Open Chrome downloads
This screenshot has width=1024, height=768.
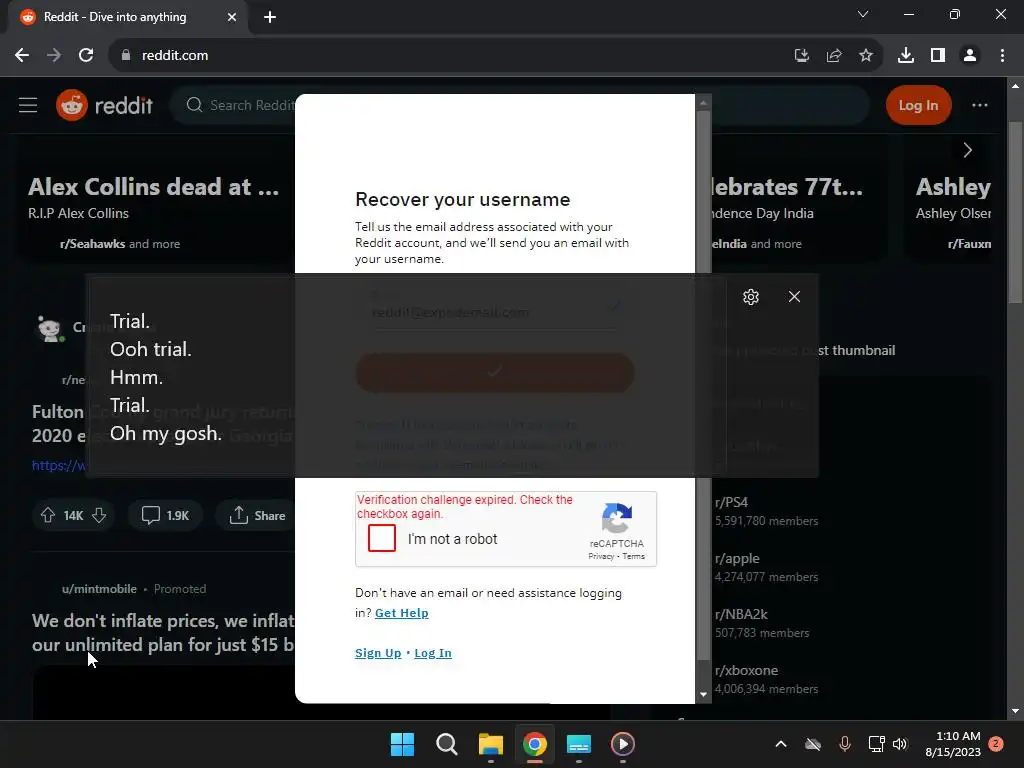[x=906, y=56]
